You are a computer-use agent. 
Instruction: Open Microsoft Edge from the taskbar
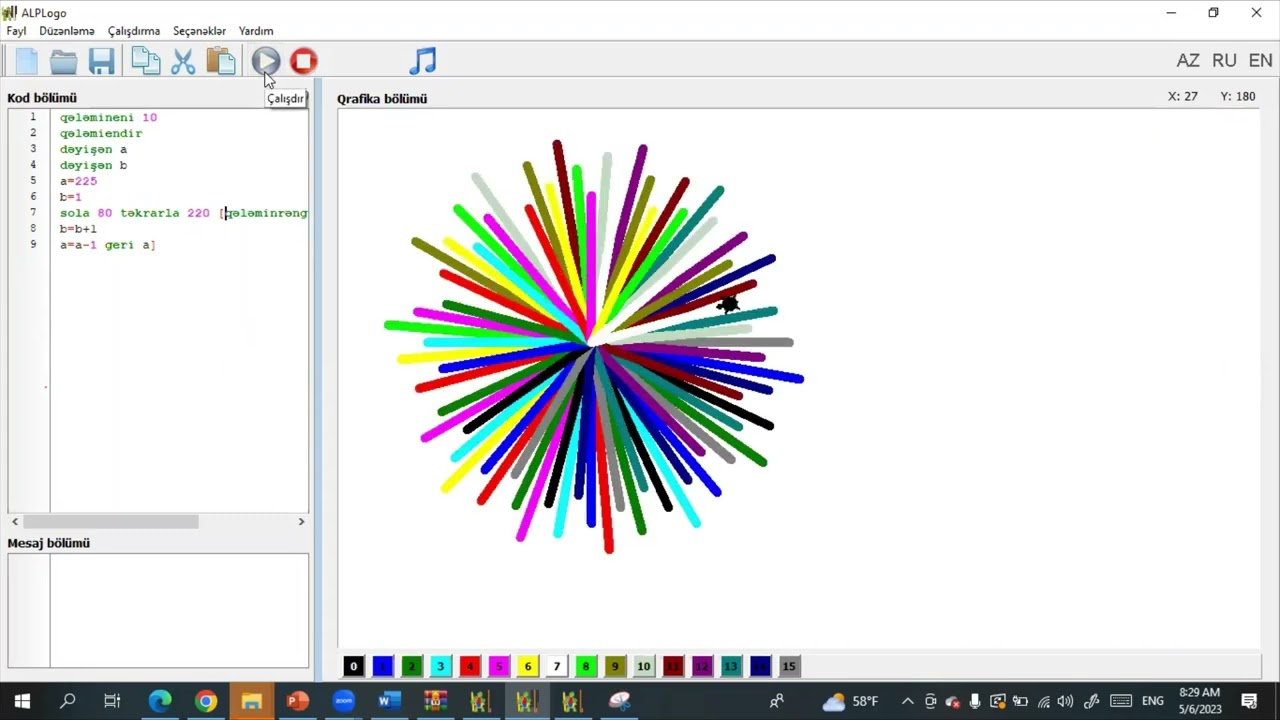[160, 701]
